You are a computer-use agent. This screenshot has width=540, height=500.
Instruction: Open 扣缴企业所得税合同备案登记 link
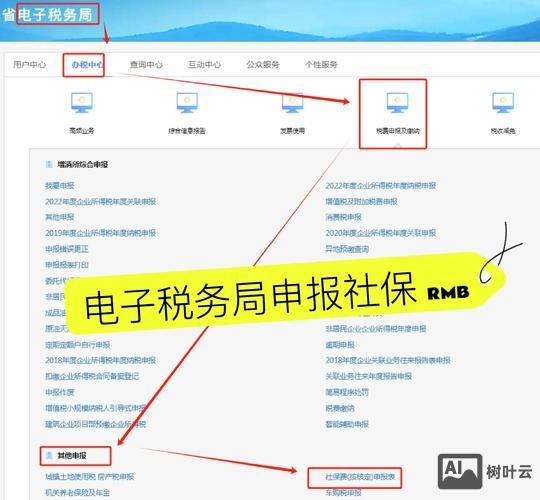tap(92, 376)
